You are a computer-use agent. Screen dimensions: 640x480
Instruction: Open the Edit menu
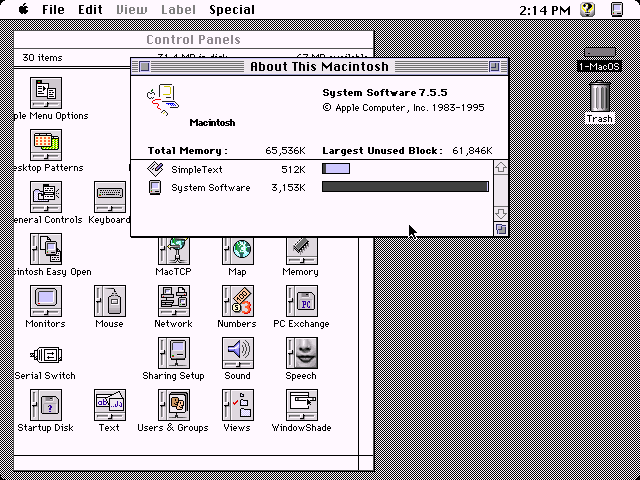[x=90, y=9]
